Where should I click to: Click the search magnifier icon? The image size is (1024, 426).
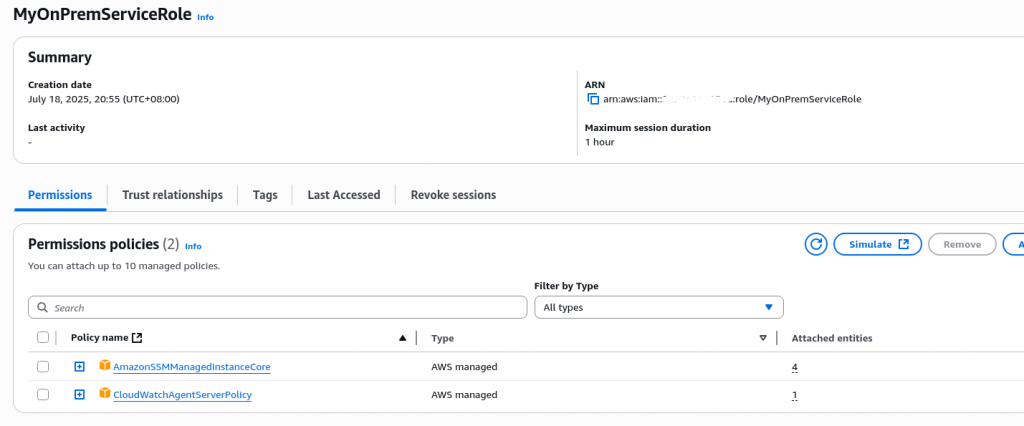click(x=42, y=307)
